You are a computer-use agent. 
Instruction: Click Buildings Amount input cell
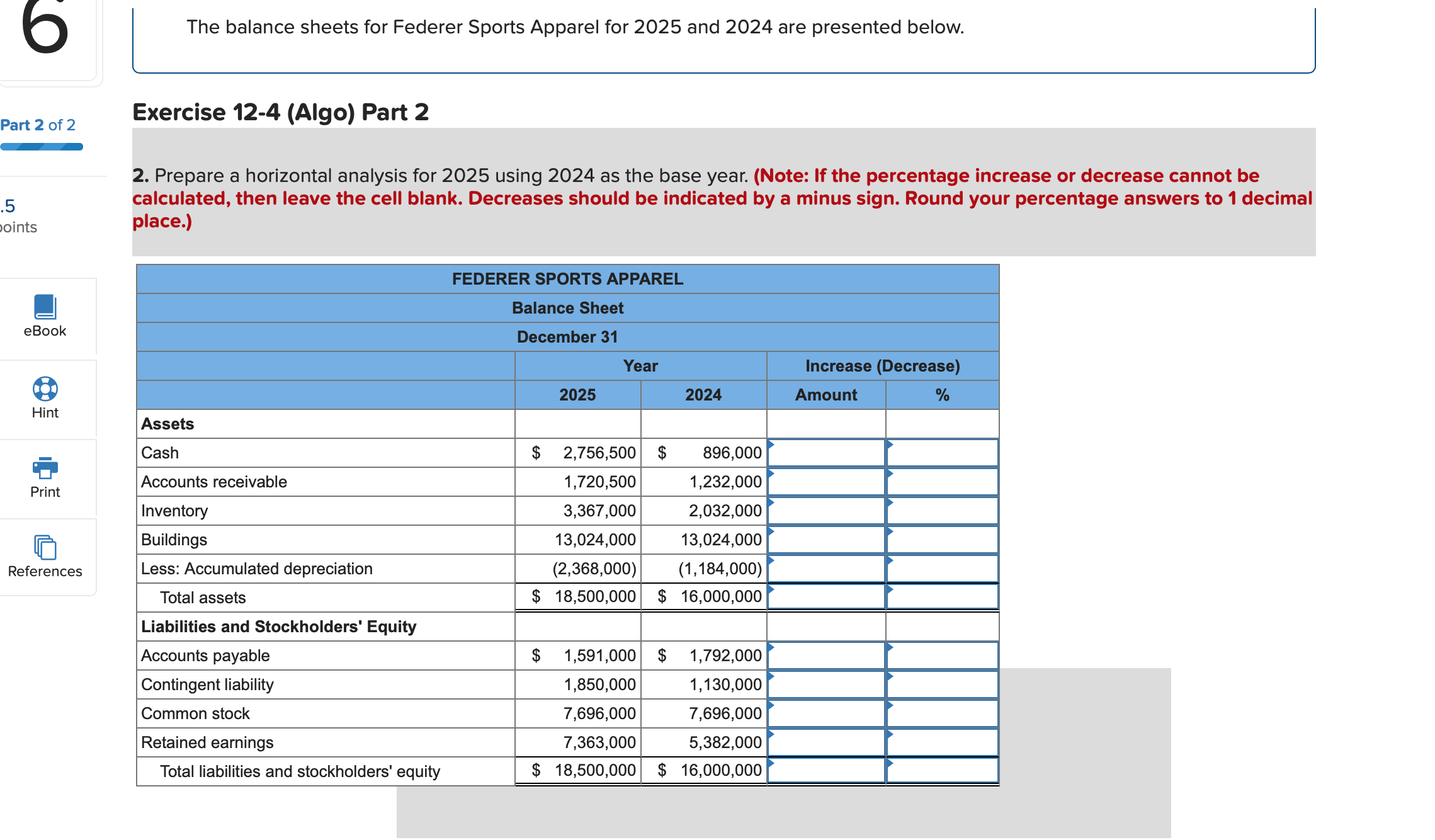pos(826,540)
